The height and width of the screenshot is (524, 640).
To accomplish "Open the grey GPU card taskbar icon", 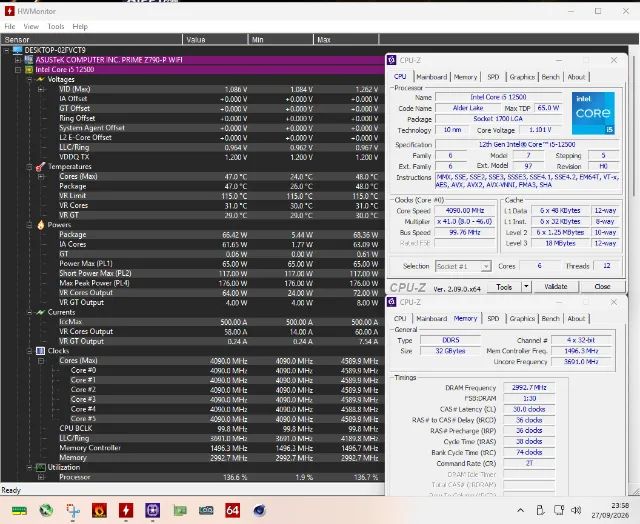I will coord(206,510).
